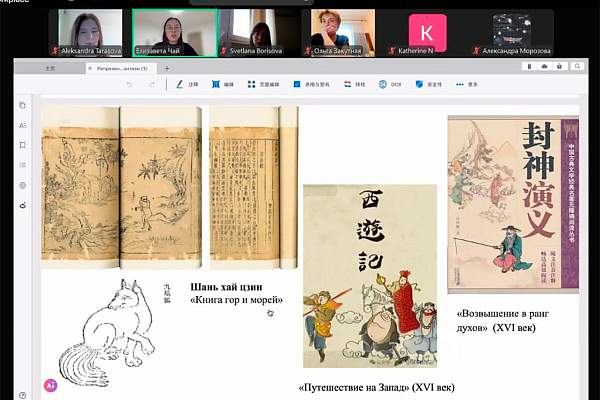The width and height of the screenshot is (600, 400).
Task: Click the purple AI assistant button
Action: coord(51,385)
